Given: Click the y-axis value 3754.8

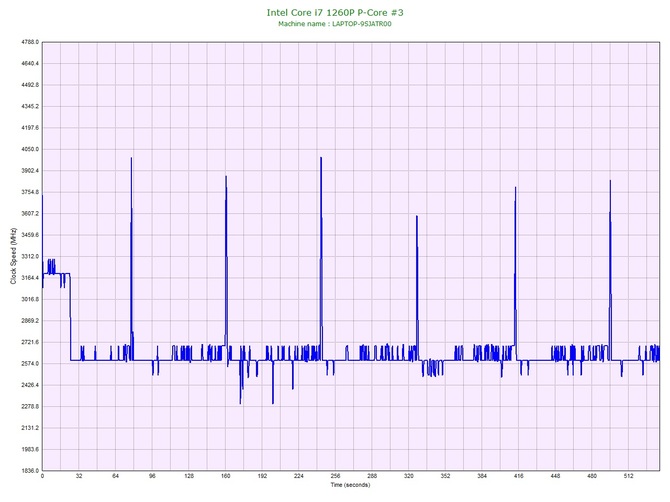Looking at the screenshot, I should pyautogui.click(x=30, y=192).
